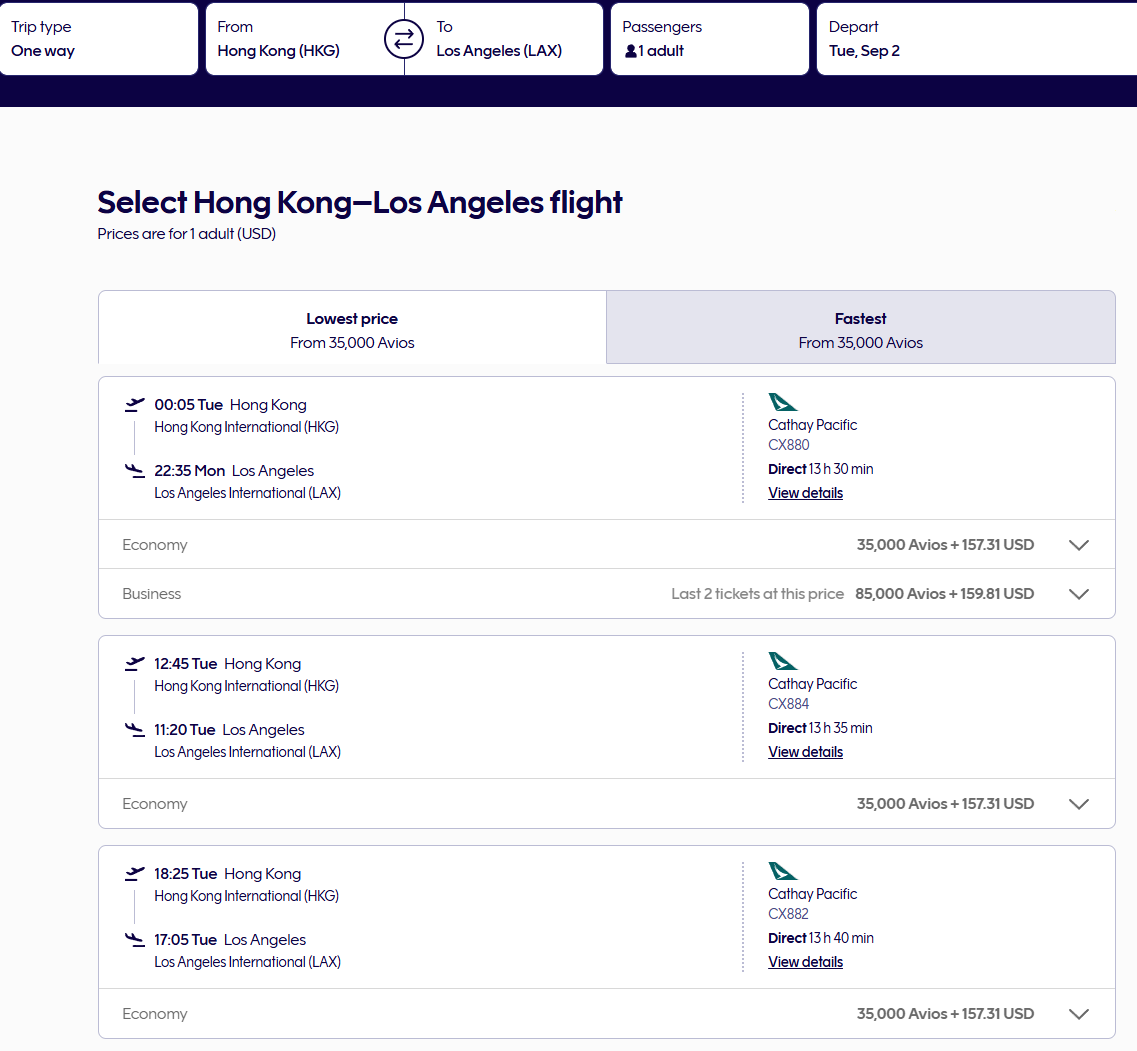Open the From Hong Kong (HKG) field
This screenshot has height=1051, width=1137.
(305, 38)
